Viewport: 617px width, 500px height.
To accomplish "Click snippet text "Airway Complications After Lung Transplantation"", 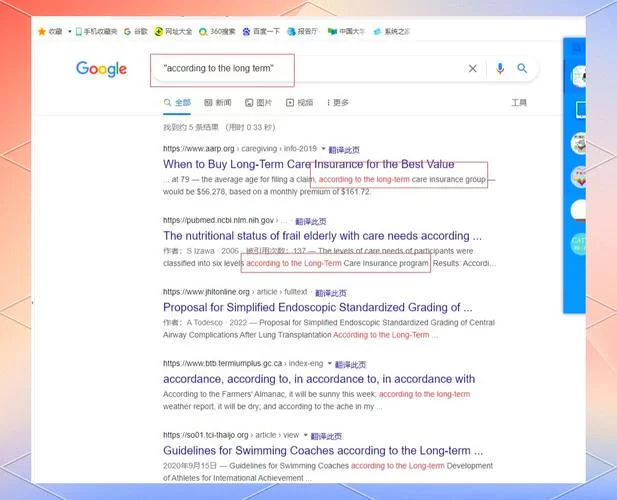I will (248, 335).
